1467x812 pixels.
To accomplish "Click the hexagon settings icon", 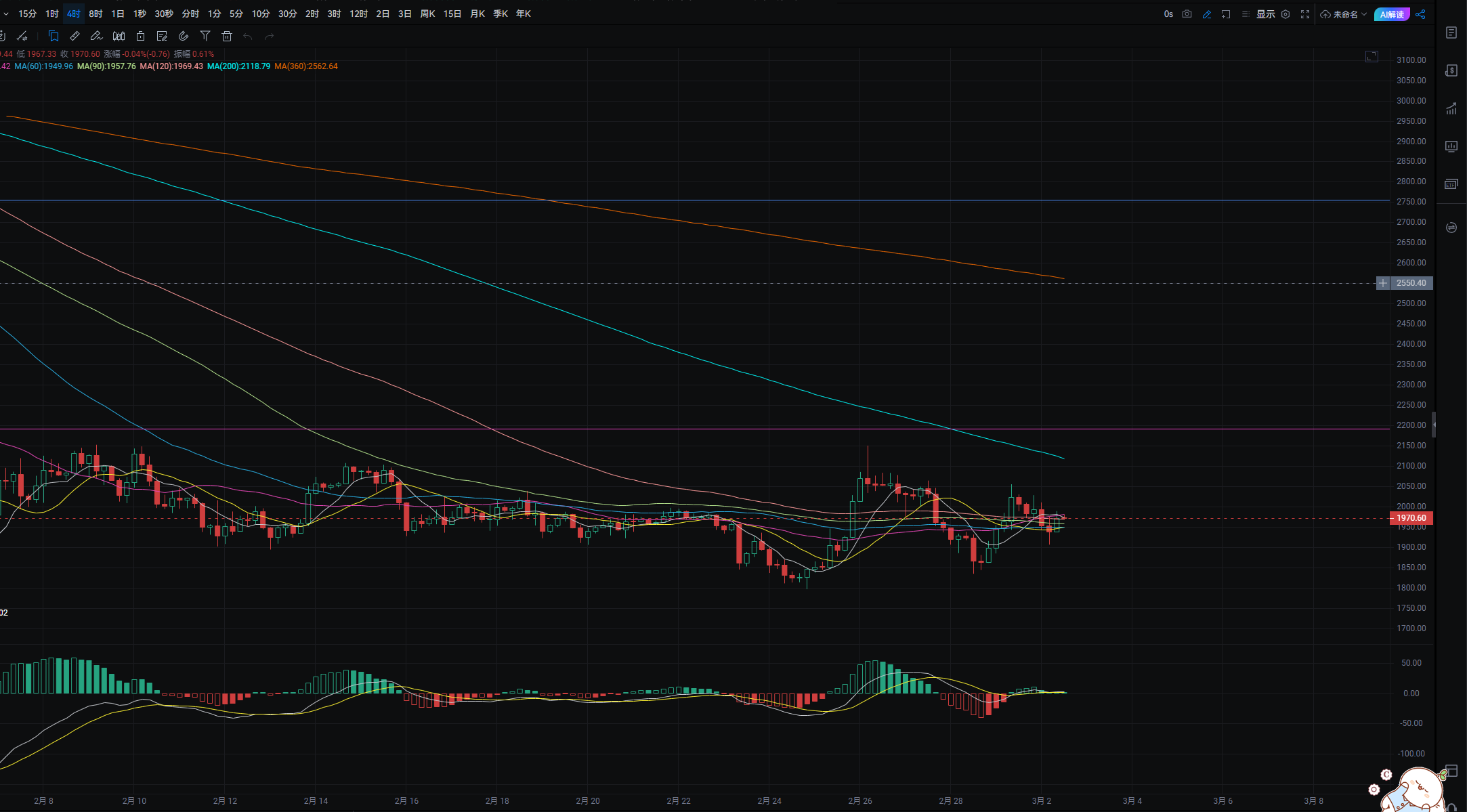I will pyautogui.click(x=1285, y=14).
